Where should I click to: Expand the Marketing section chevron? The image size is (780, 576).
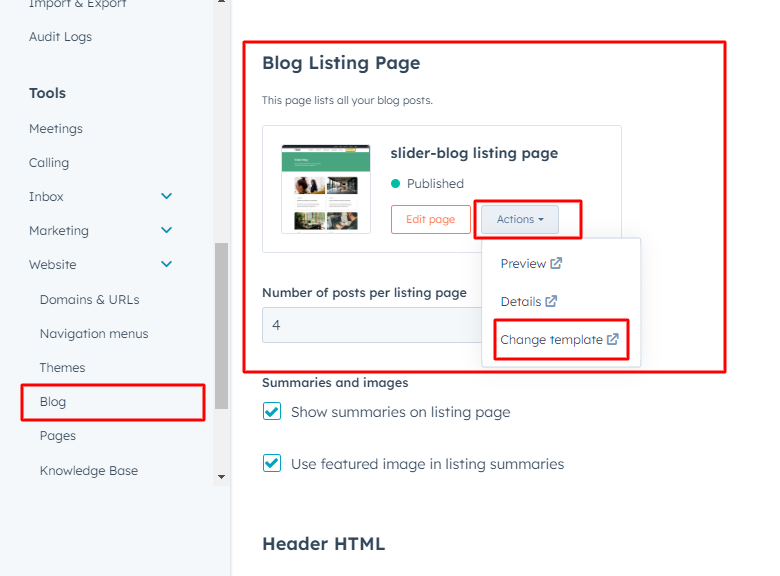[x=167, y=231]
